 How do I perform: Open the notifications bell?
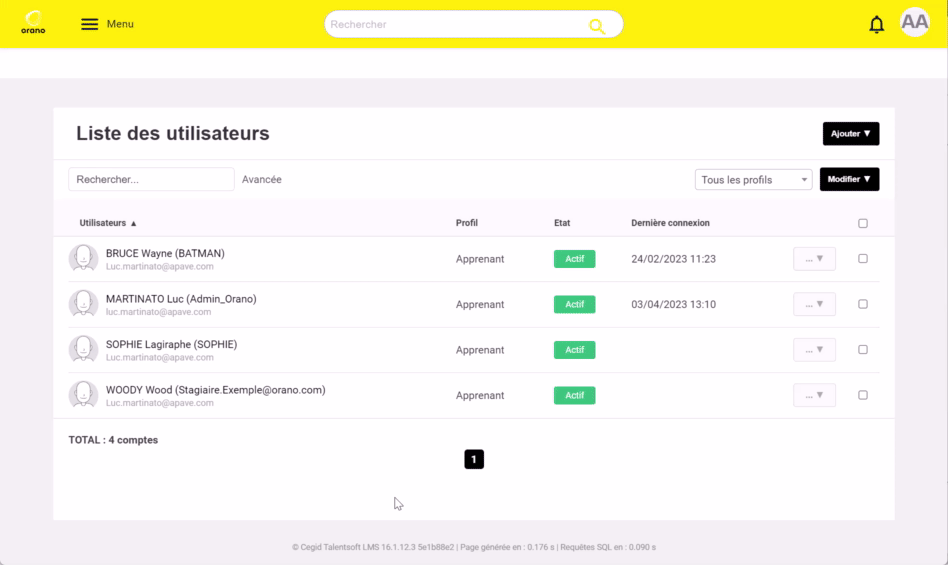point(876,25)
